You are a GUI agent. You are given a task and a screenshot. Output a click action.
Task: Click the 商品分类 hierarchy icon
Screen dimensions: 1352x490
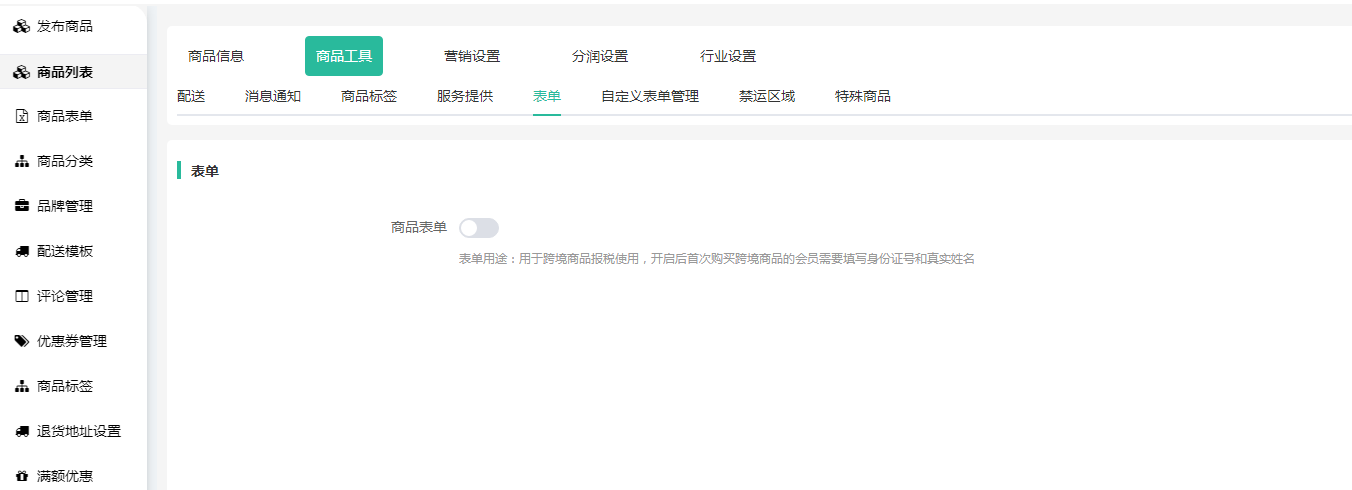coord(22,162)
